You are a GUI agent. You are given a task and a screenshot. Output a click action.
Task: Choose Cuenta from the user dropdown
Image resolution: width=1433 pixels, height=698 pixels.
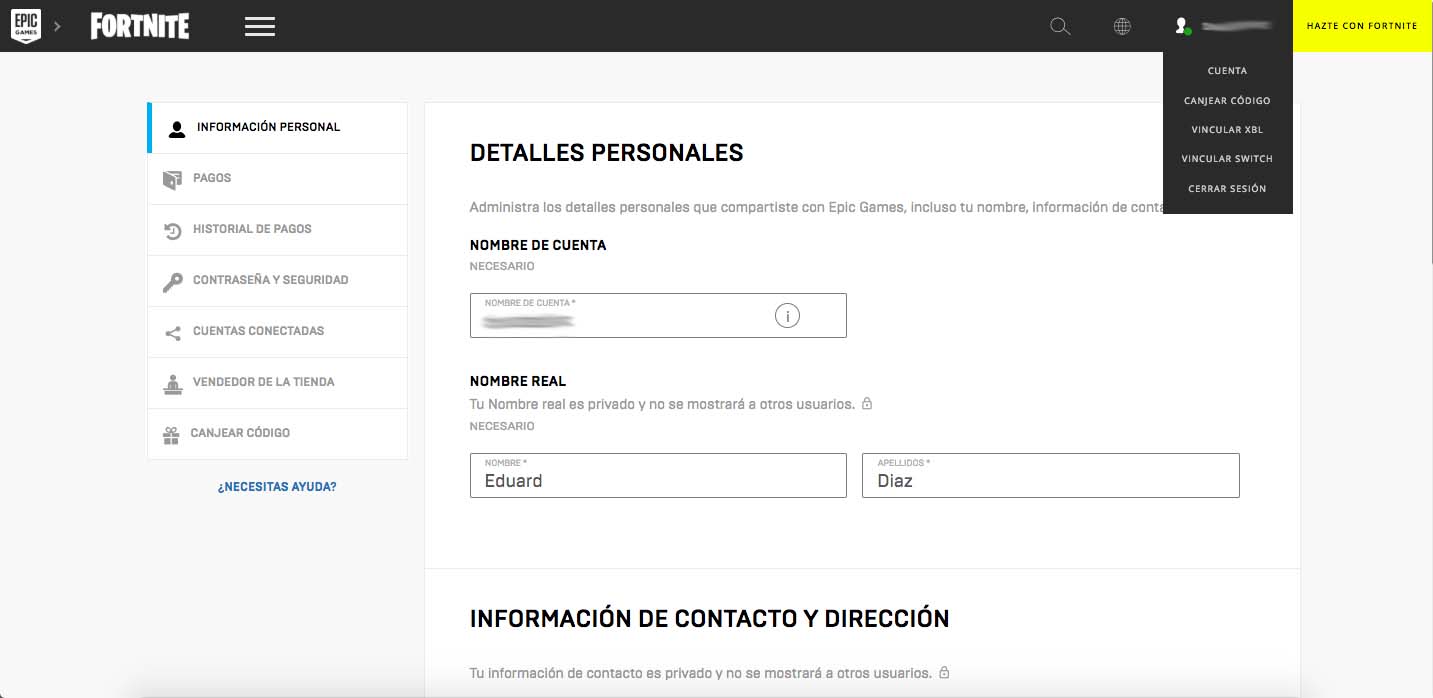[x=1227, y=71]
